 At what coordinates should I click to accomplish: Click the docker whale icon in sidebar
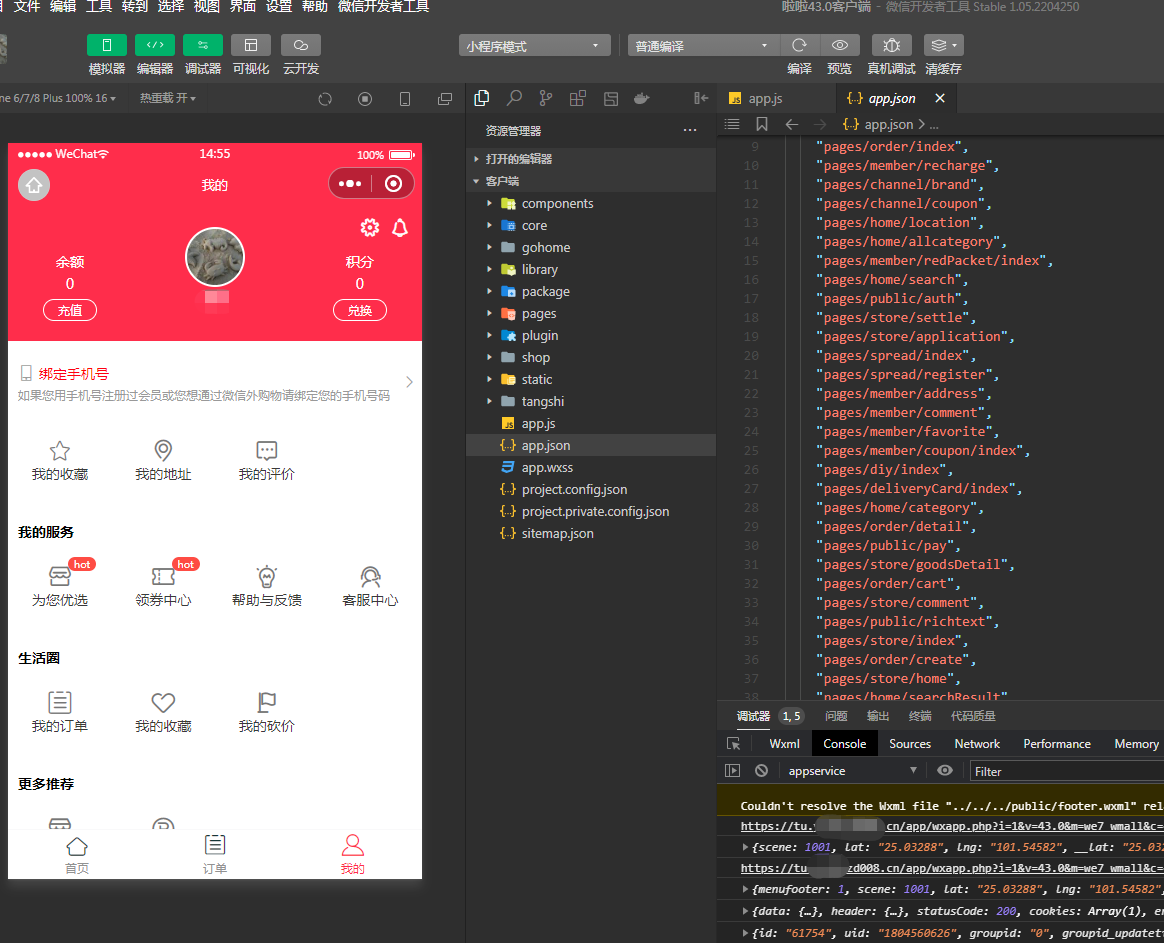tap(642, 98)
